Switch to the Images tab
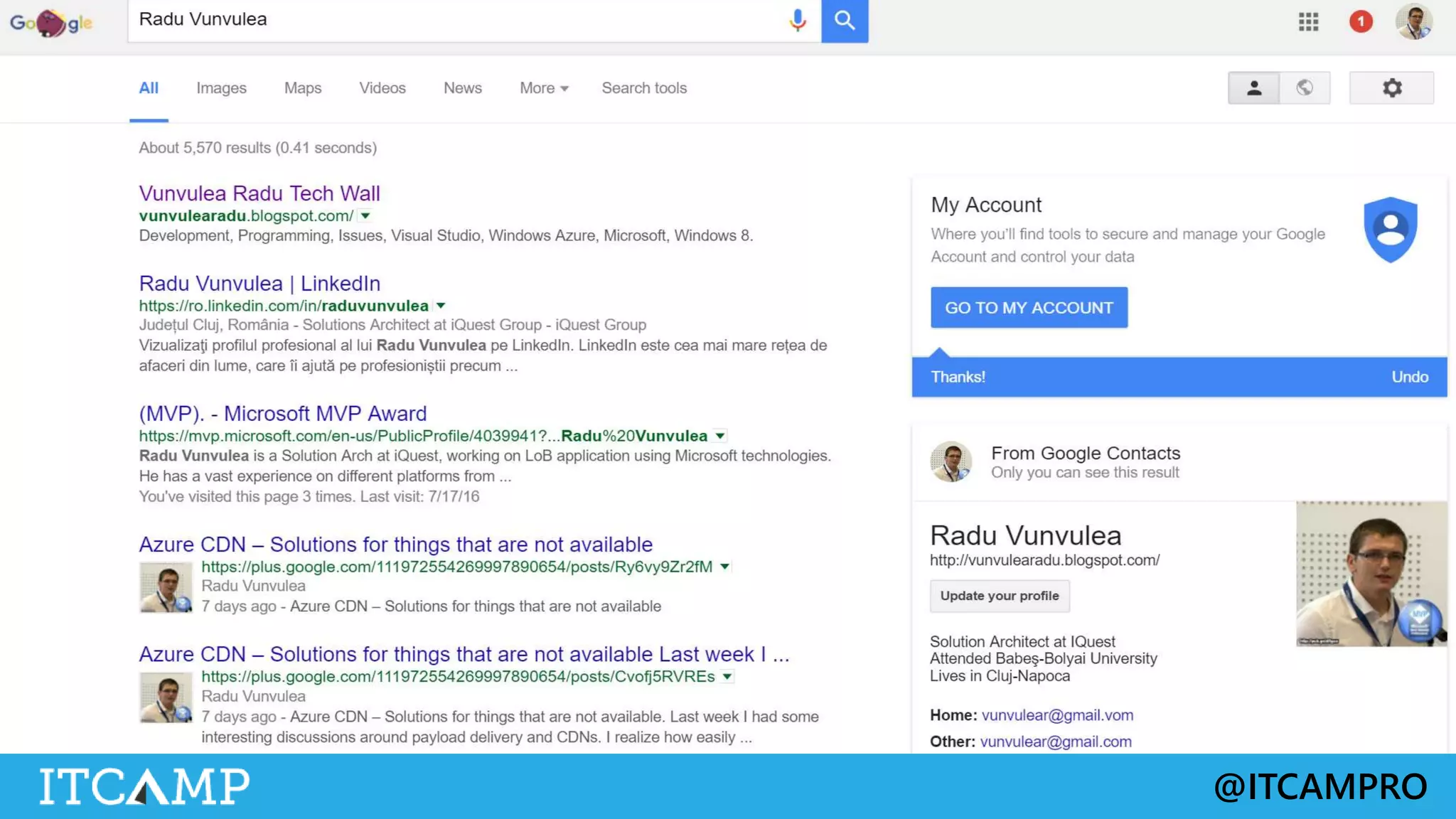Screen dimensions: 1456x819 (x=221, y=88)
